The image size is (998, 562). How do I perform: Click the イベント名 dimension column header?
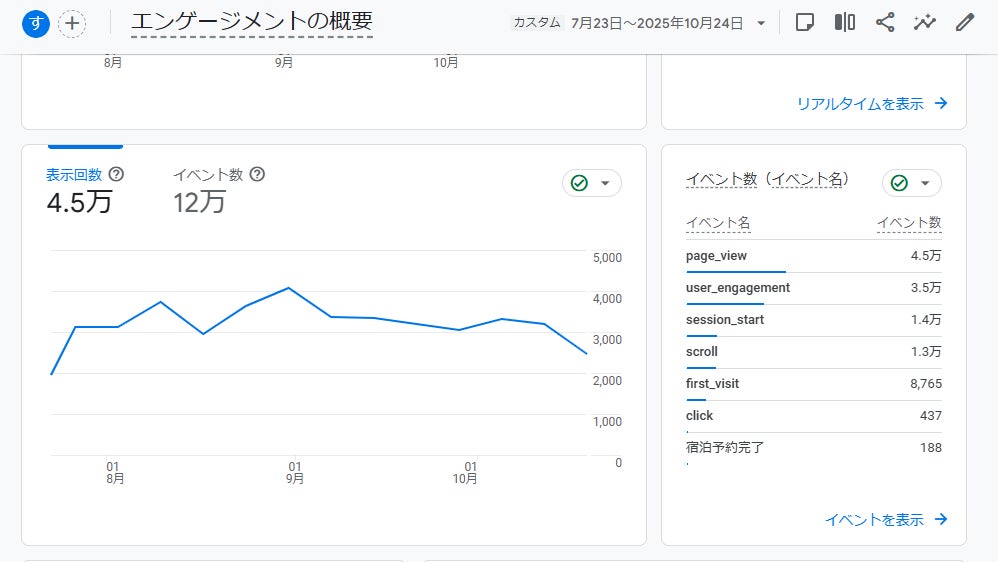click(x=718, y=223)
